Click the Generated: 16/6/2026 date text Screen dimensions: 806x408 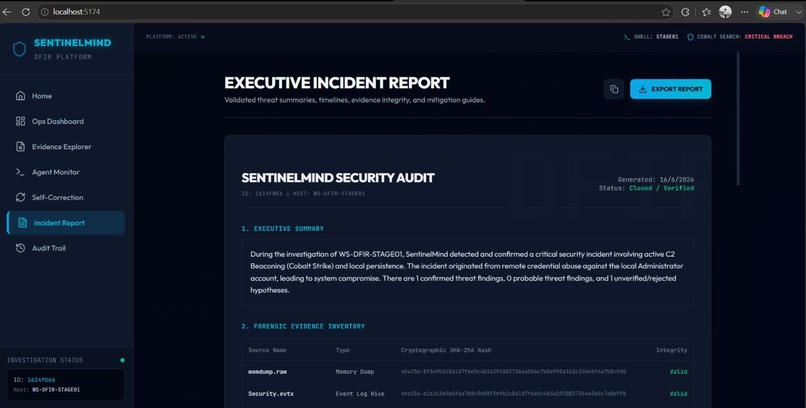coord(655,180)
